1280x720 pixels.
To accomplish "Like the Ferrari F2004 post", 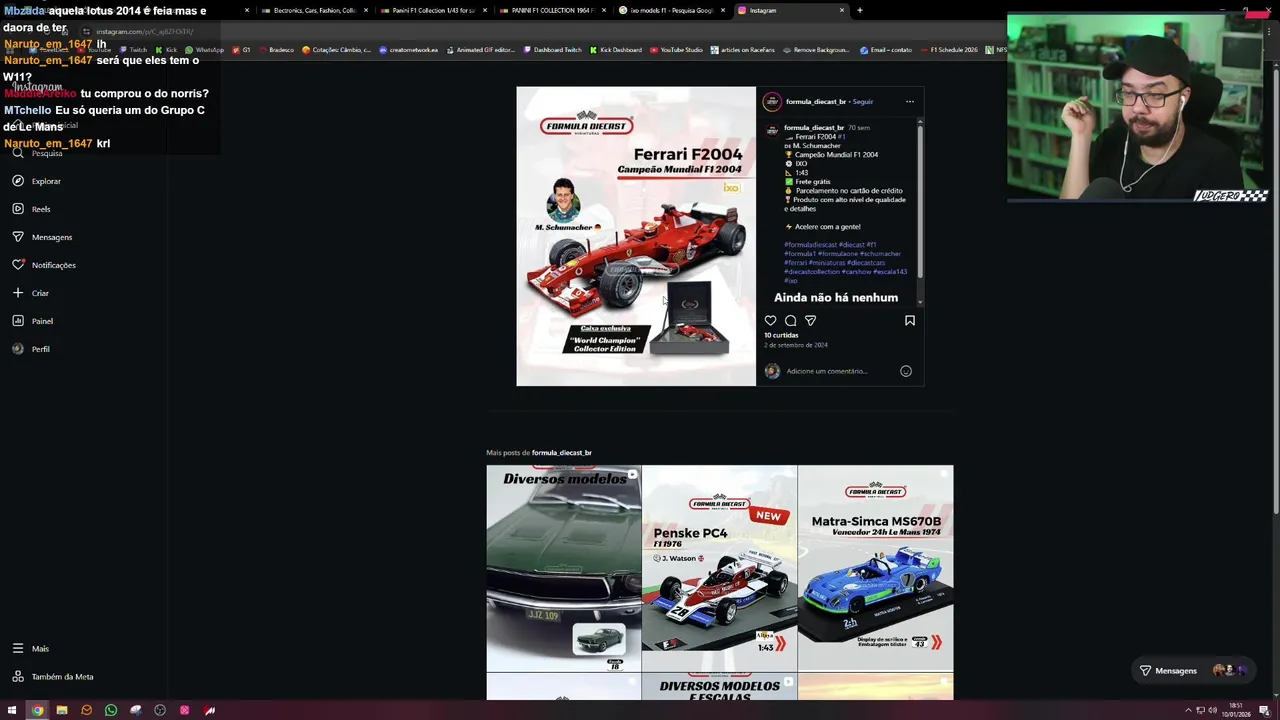I will coord(770,321).
